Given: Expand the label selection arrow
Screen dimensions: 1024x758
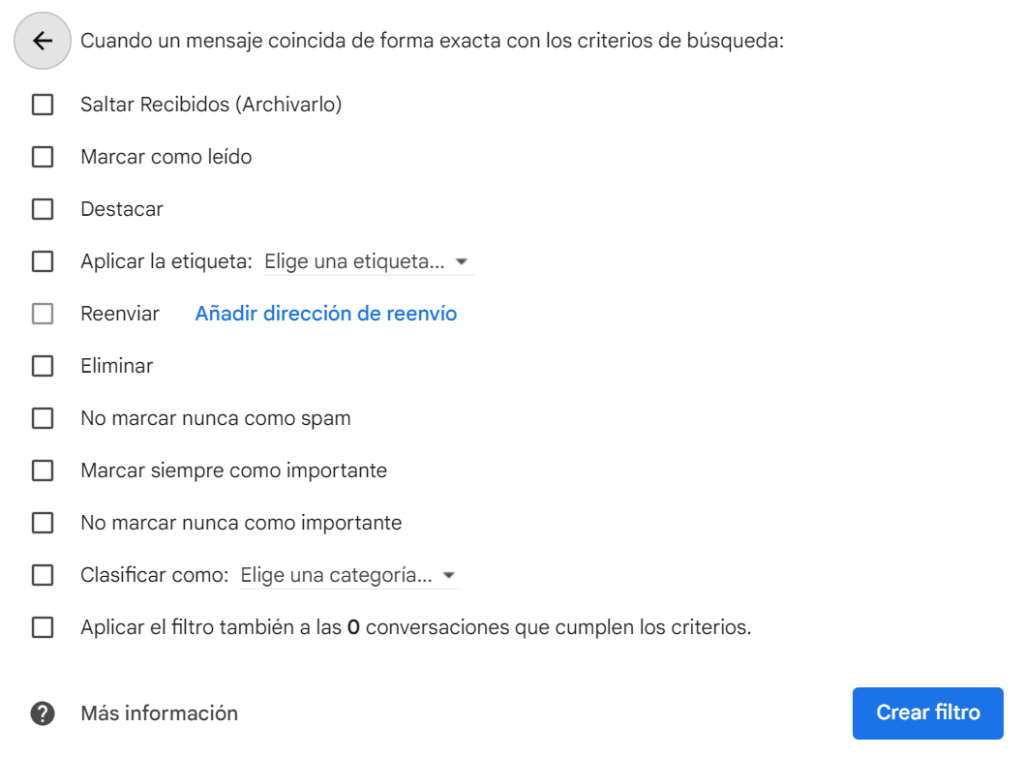Looking at the screenshot, I should coord(462,261).
